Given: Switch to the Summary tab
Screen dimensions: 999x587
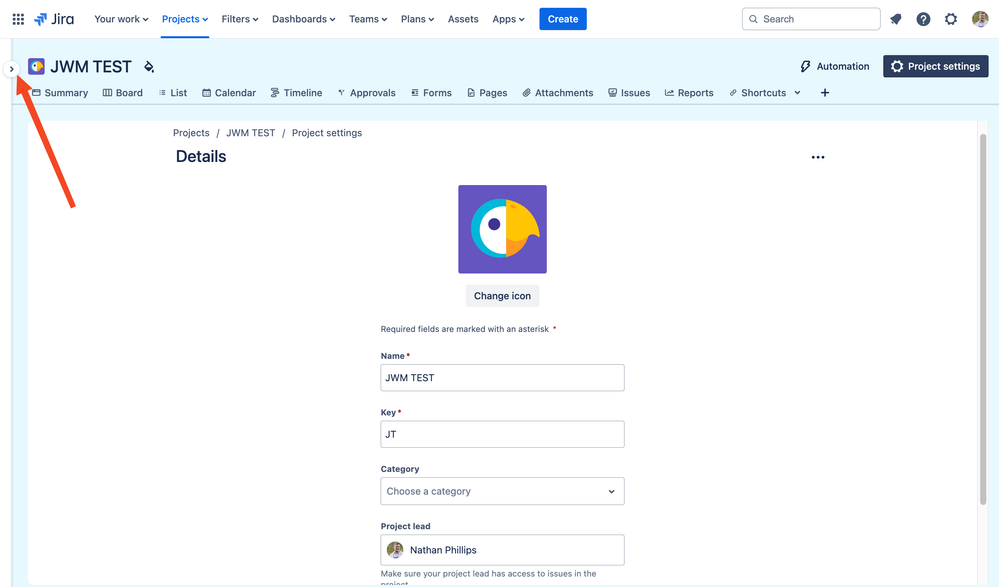Looking at the screenshot, I should point(60,92).
